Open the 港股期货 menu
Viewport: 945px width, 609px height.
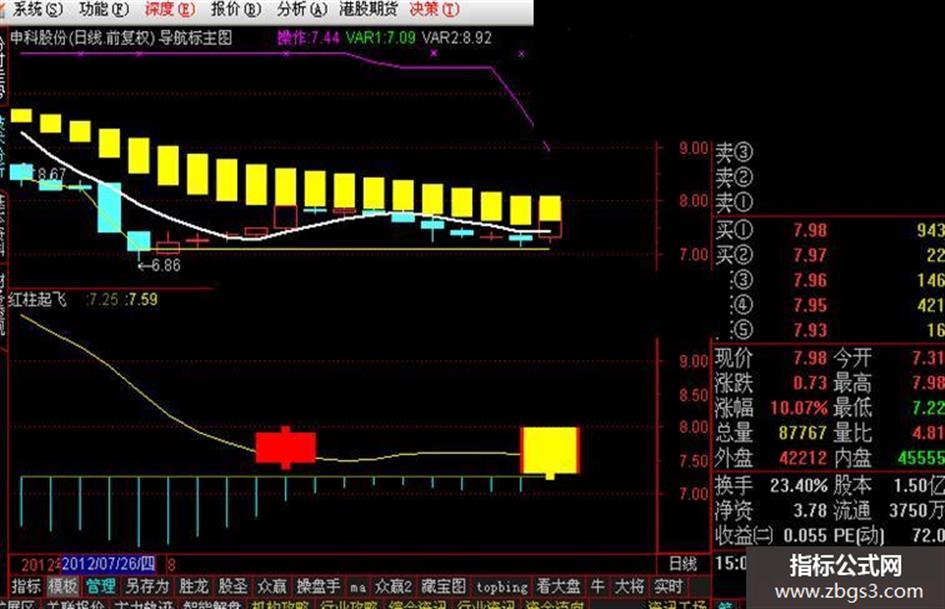click(368, 10)
